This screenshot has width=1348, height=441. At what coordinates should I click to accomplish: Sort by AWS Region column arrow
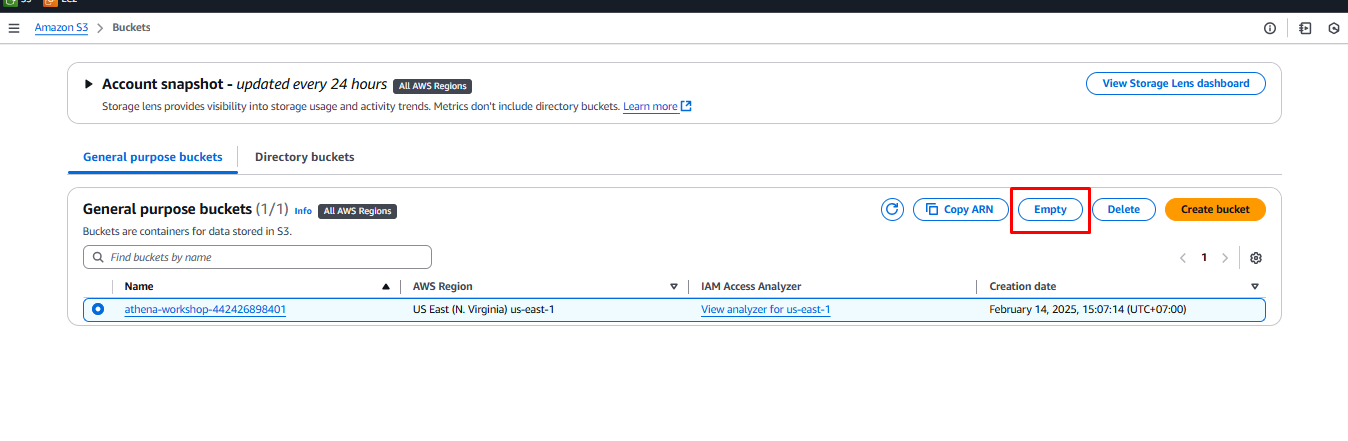pyautogui.click(x=674, y=287)
